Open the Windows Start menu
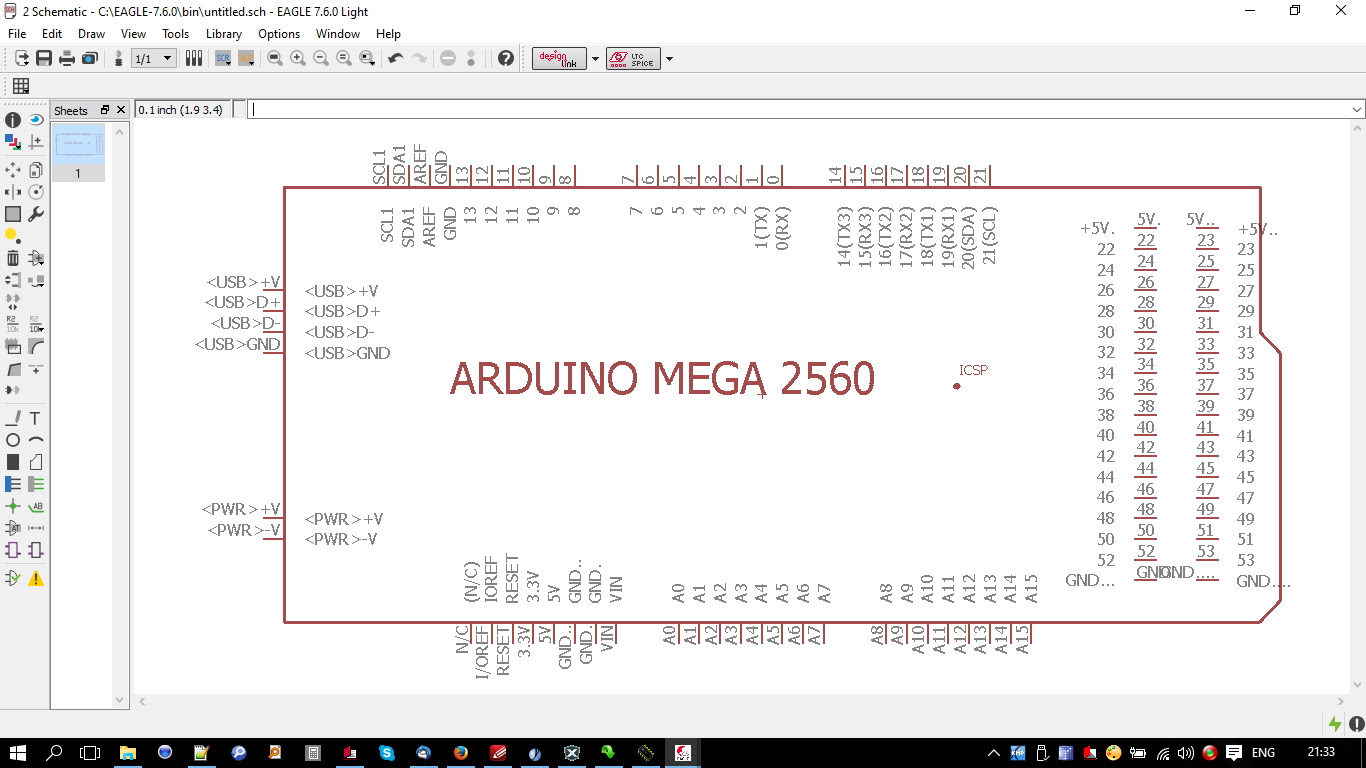 click(x=19, y=752)
